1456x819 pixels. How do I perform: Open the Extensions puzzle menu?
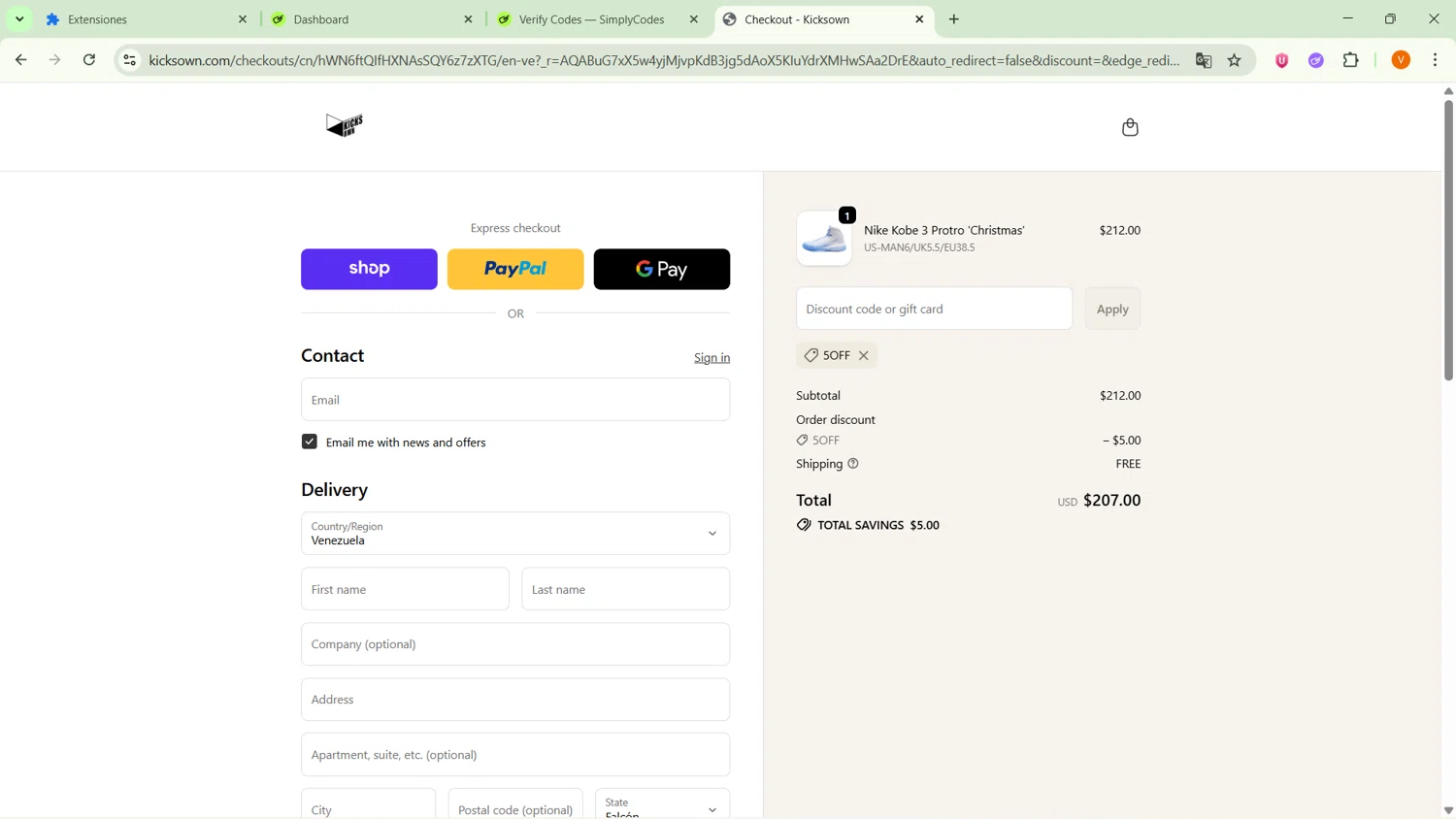[x=1351, y=60]
